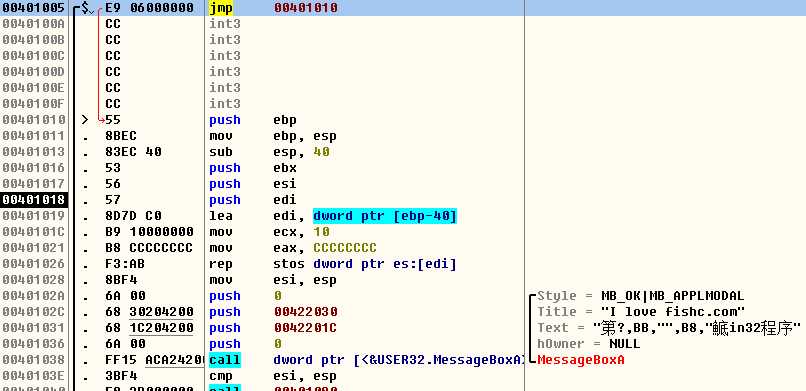Select address 00401010

(x=33, y=120)
